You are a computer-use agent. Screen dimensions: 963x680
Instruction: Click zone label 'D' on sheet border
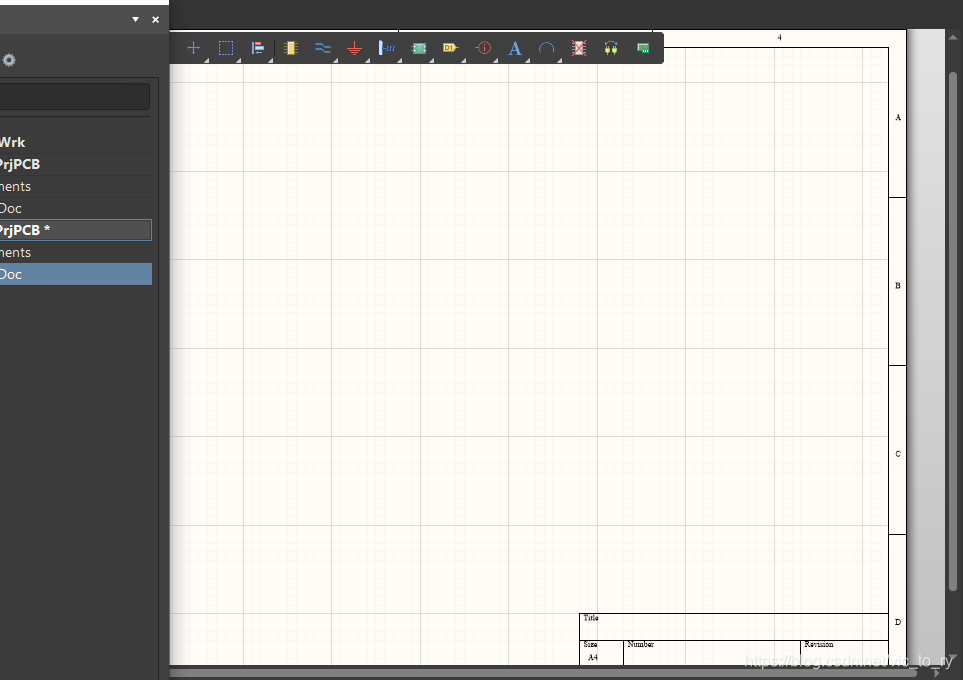tap(898, 622)
